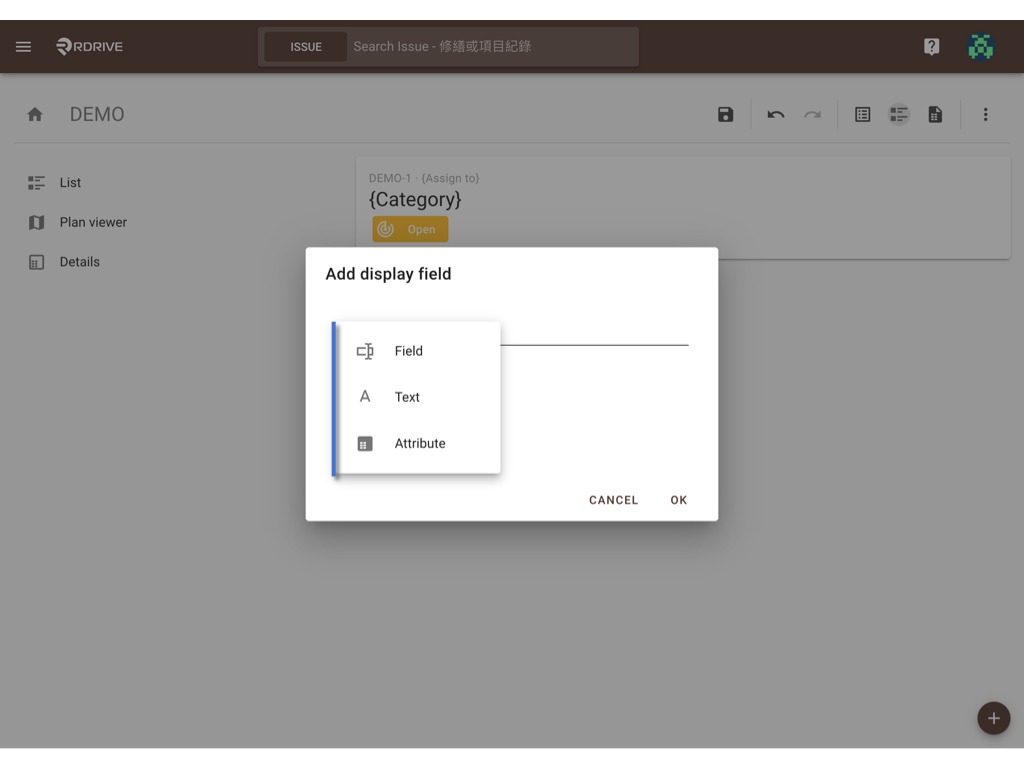Go to home via house icon
This screenshot has width=1024, height=768.
click(35, 115)
